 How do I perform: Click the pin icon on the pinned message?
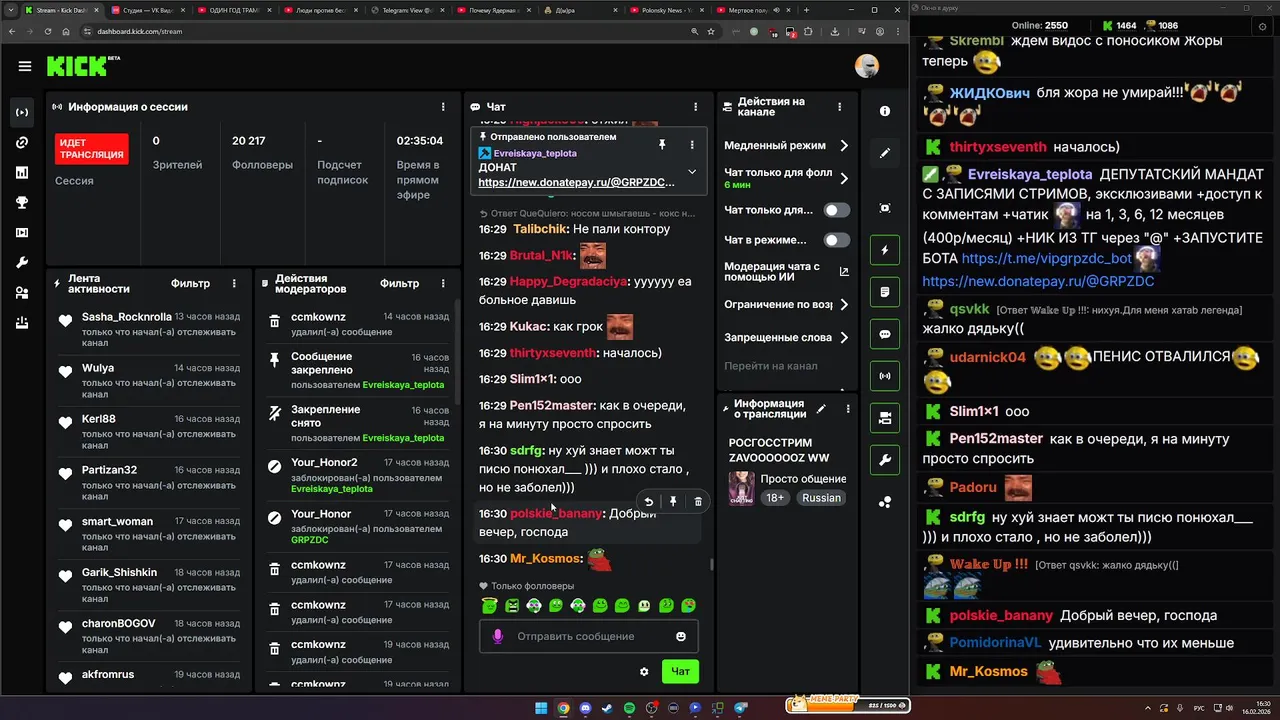[661, 145]
